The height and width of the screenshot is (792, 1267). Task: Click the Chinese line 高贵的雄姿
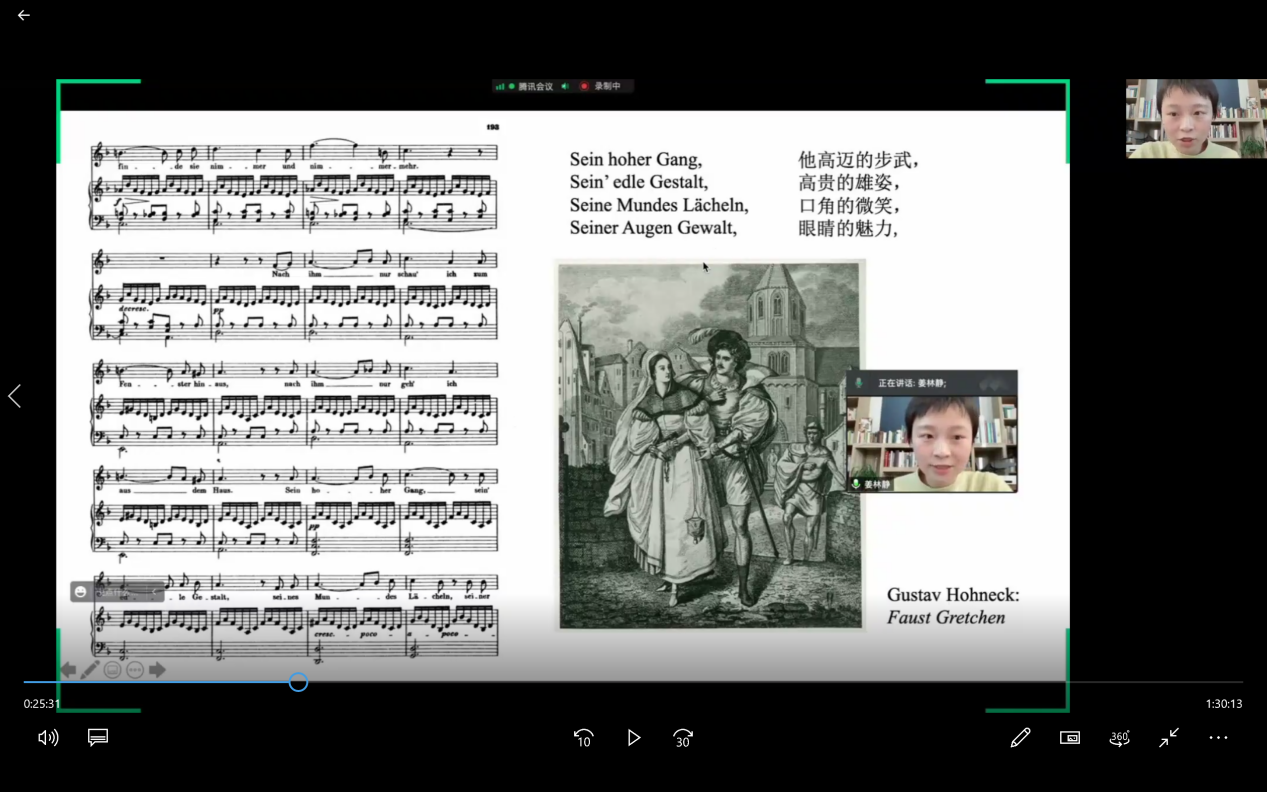coord(849,182)
